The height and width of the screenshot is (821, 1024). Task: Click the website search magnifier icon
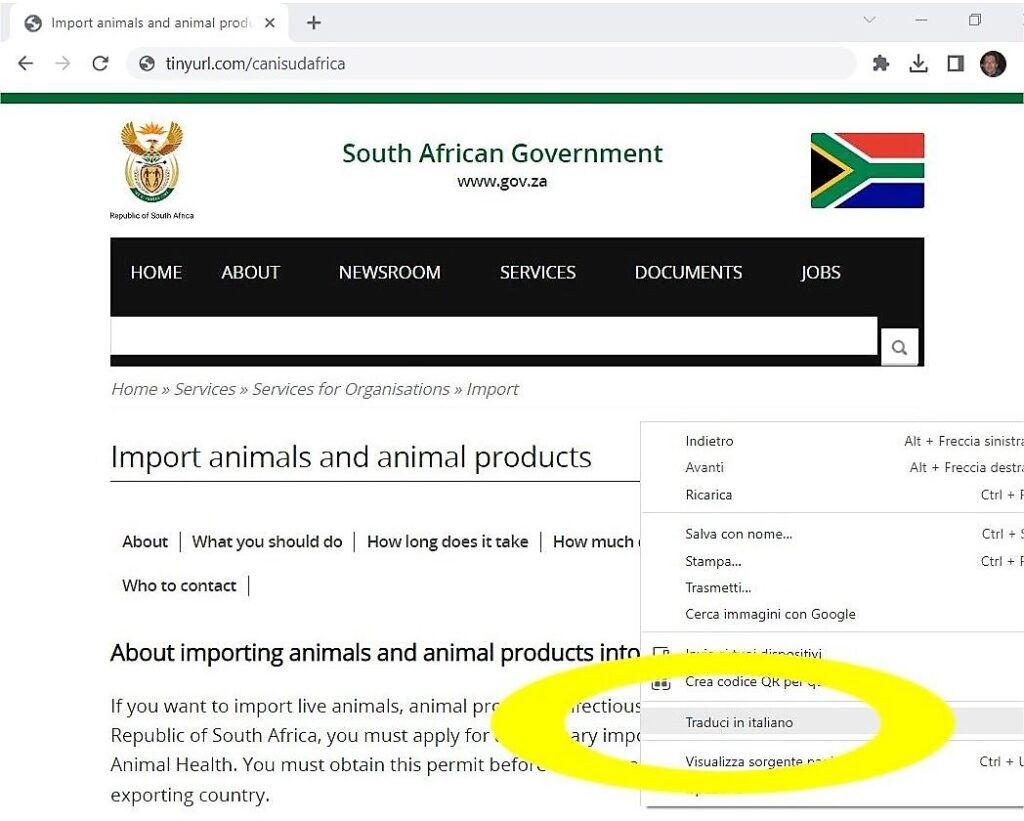[899, 348]
